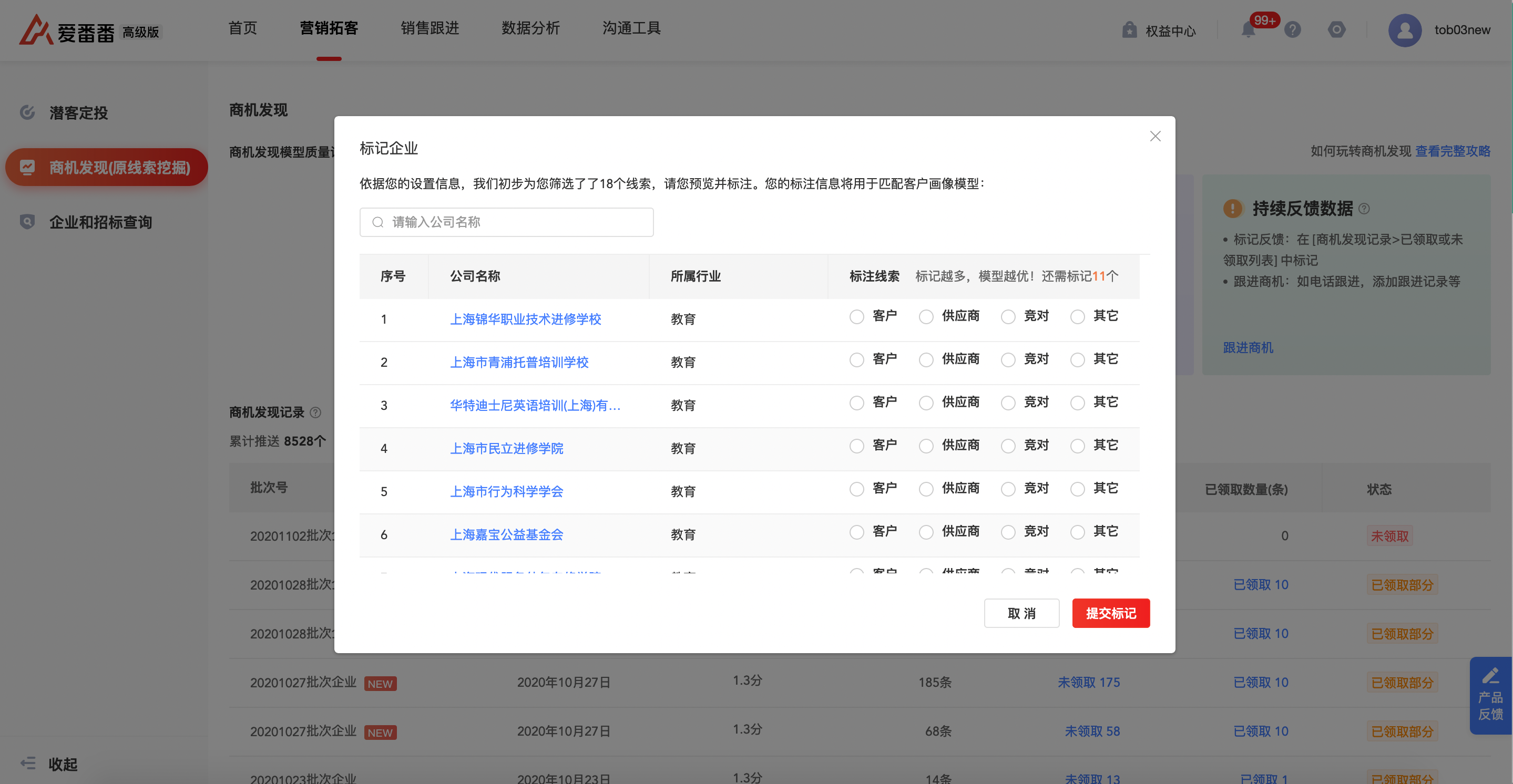Click the 取消 button

tap(1021, 613)
